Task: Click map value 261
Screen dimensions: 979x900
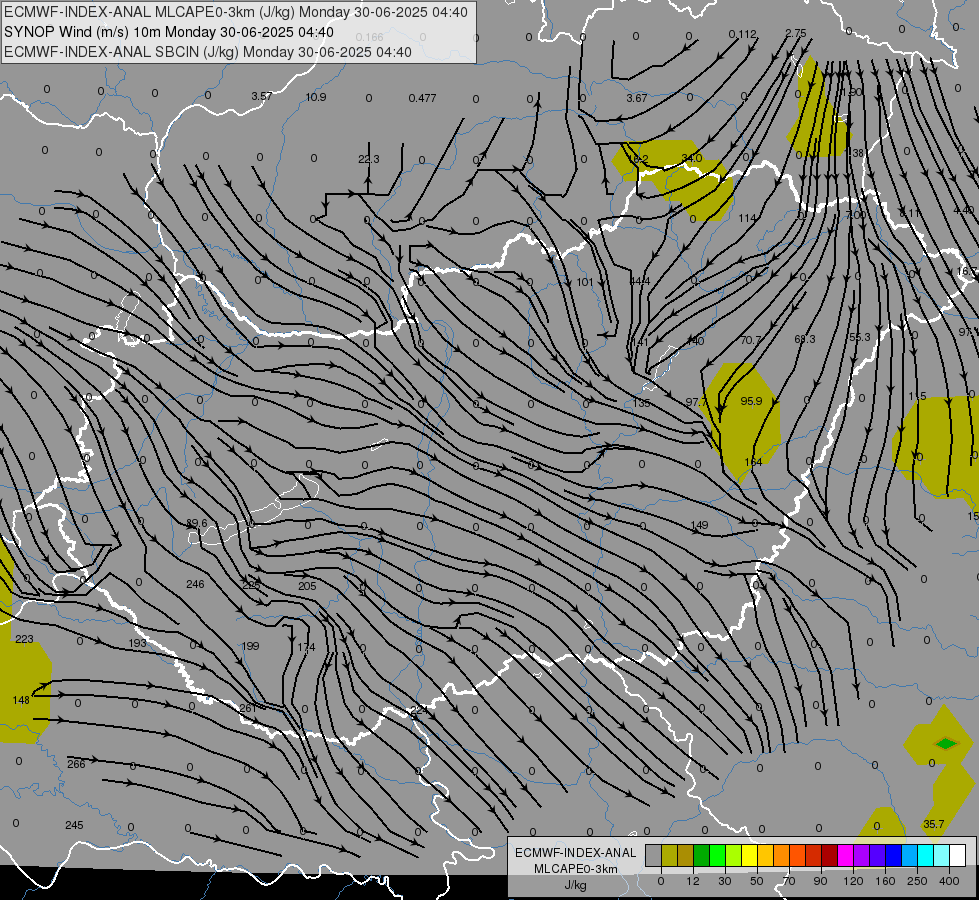Action: (248, 708)
